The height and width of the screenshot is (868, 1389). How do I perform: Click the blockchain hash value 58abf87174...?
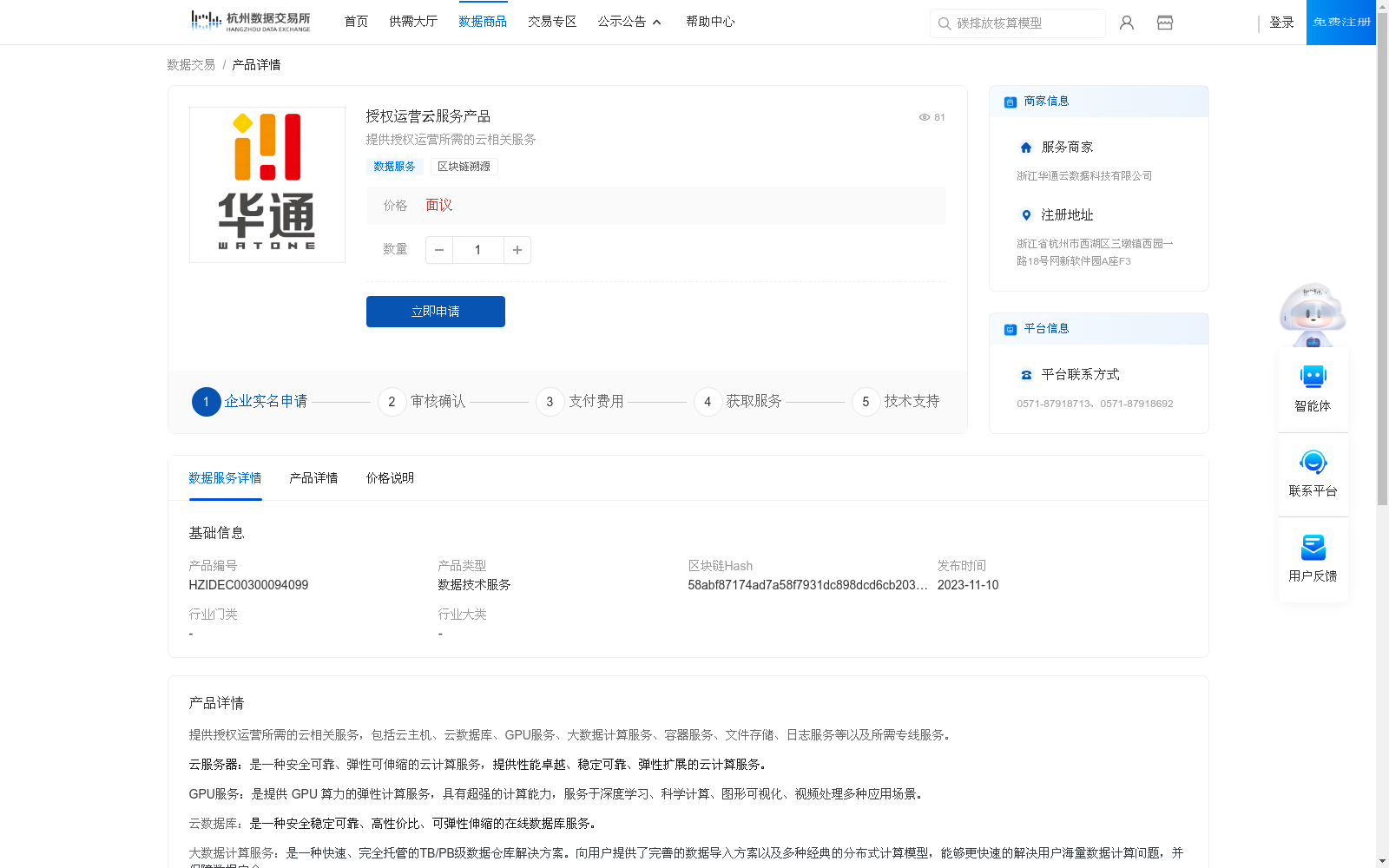807,586
